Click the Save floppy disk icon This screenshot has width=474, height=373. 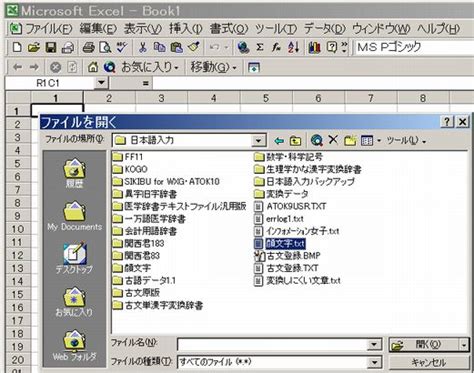tap(51, 48)
